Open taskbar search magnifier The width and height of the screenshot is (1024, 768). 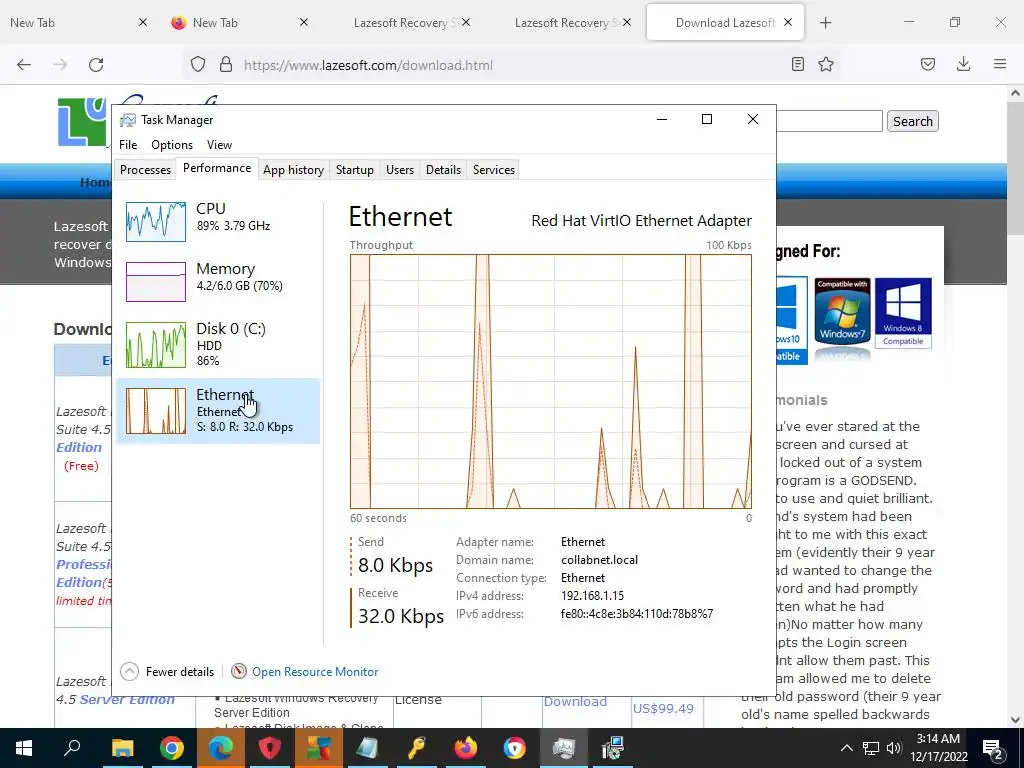point(72,748)
